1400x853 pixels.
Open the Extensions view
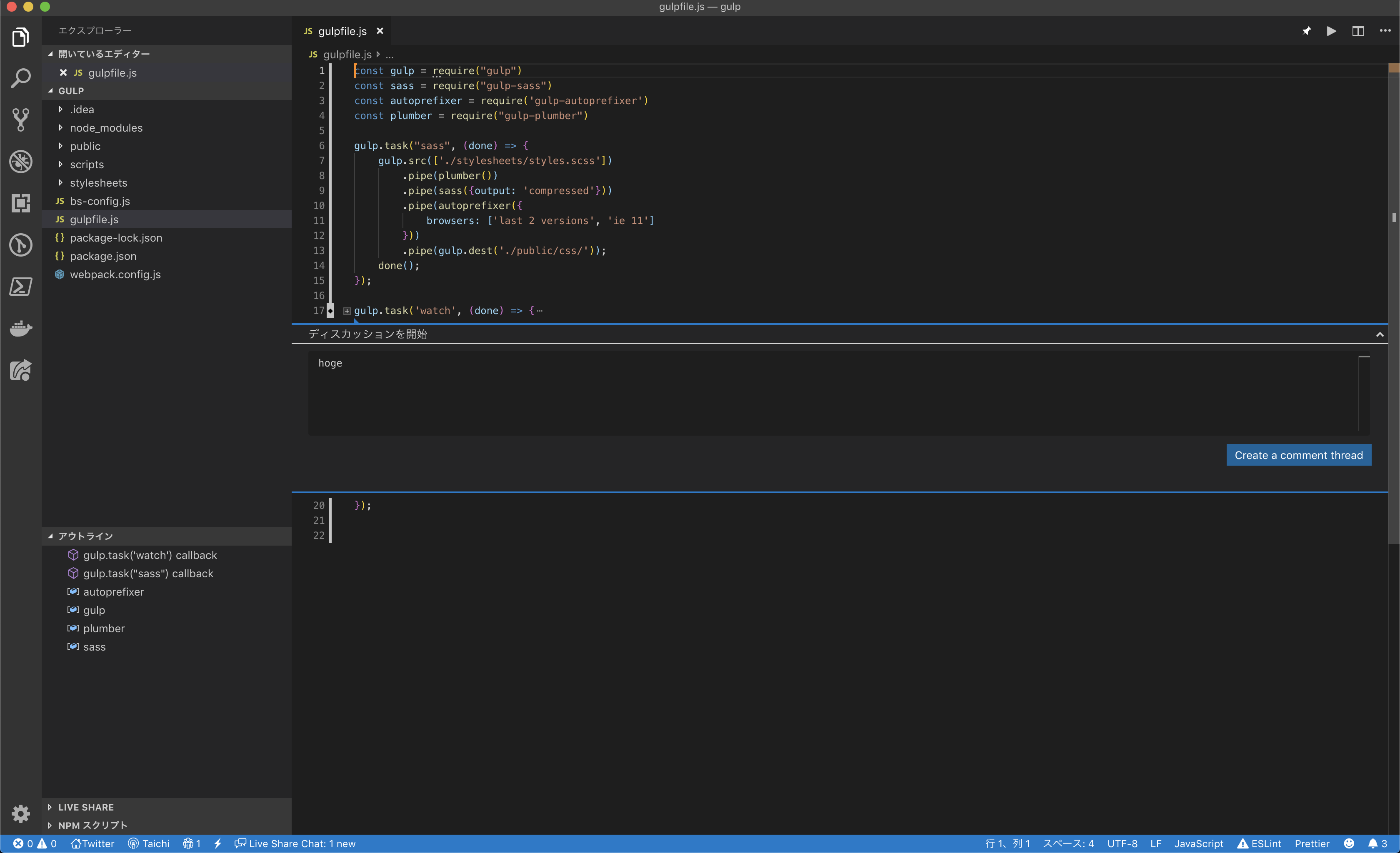[20, 203]
